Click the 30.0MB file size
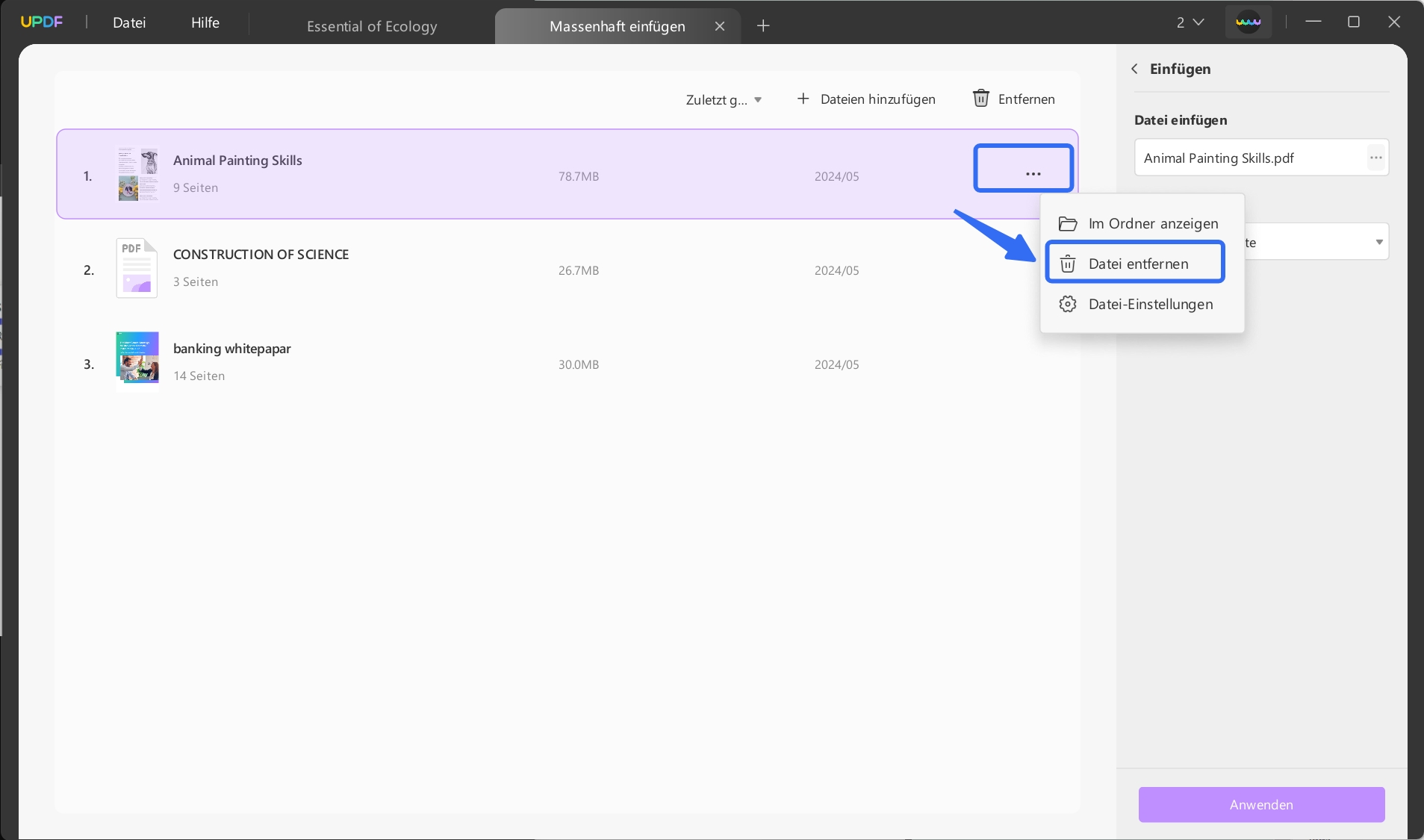This screenshot has width=1424, height=840. [579, 365]
